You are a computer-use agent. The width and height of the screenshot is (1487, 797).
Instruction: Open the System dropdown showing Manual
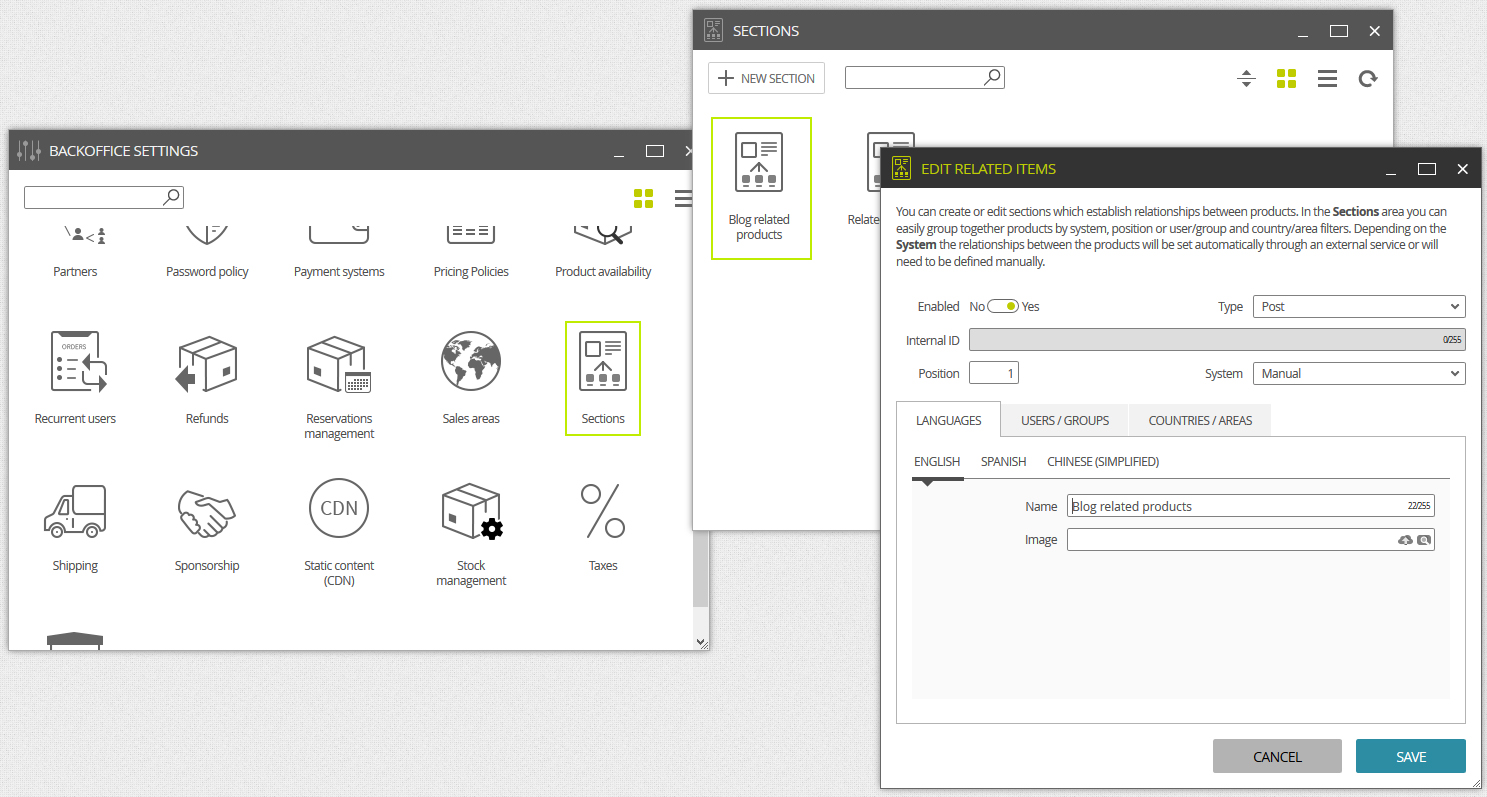(1359, 374)
